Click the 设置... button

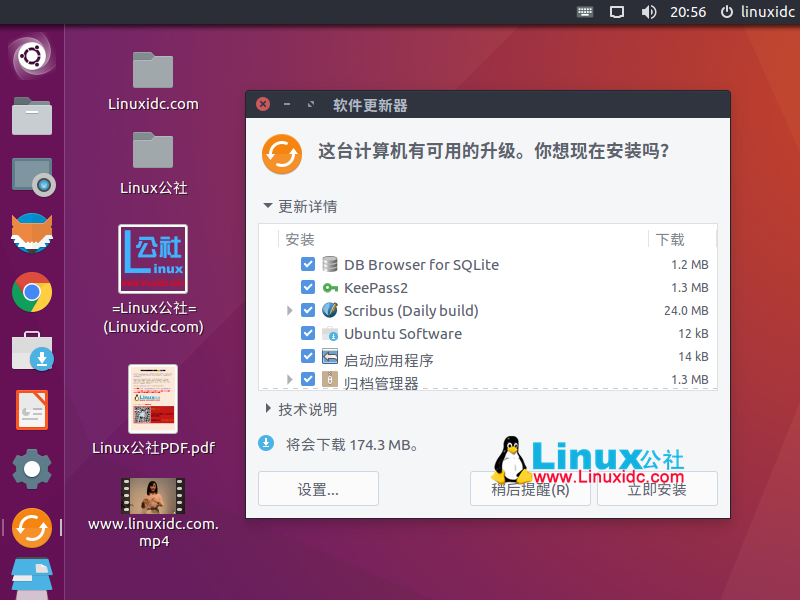point(318,489)
